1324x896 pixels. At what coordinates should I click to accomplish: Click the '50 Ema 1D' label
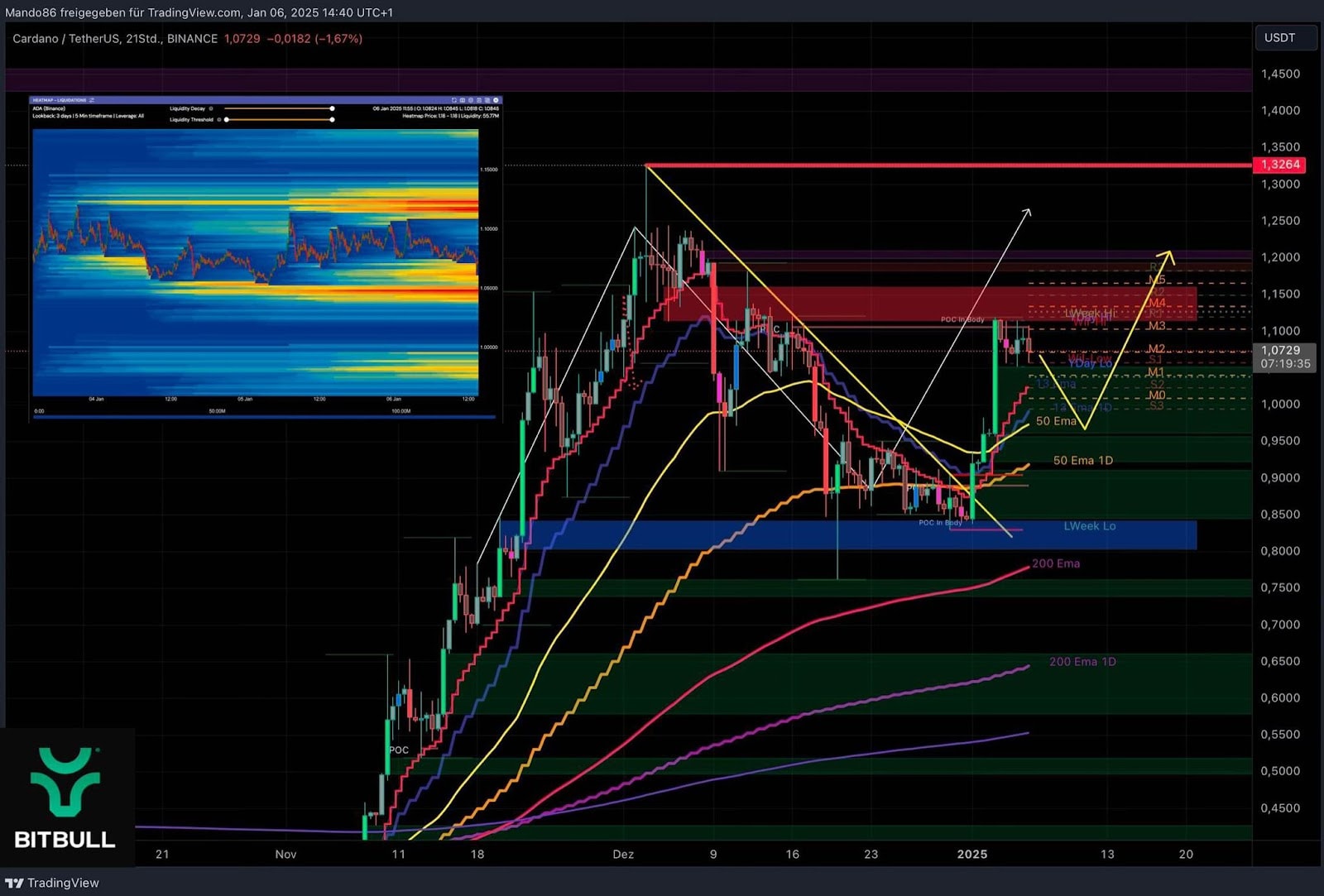1082,460
